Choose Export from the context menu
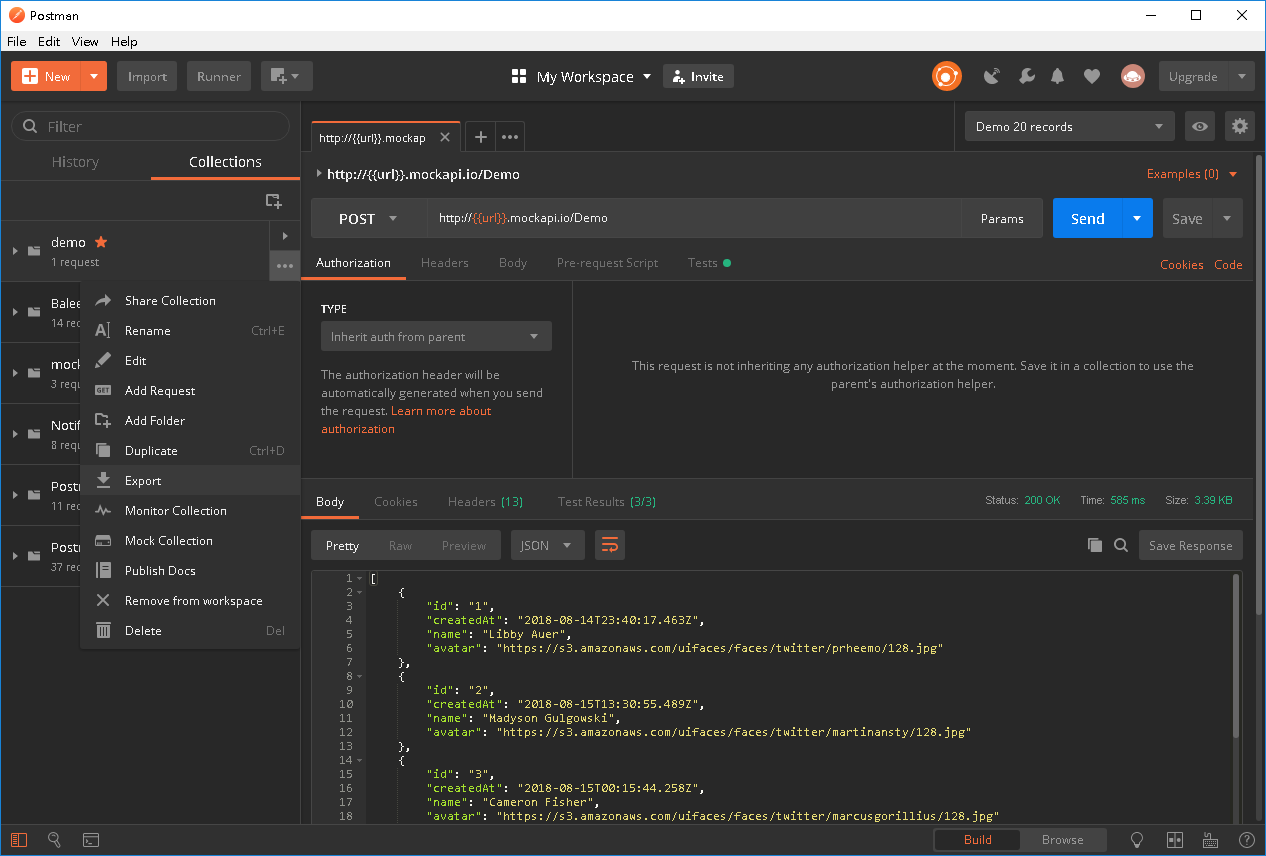 coord(190,481)
